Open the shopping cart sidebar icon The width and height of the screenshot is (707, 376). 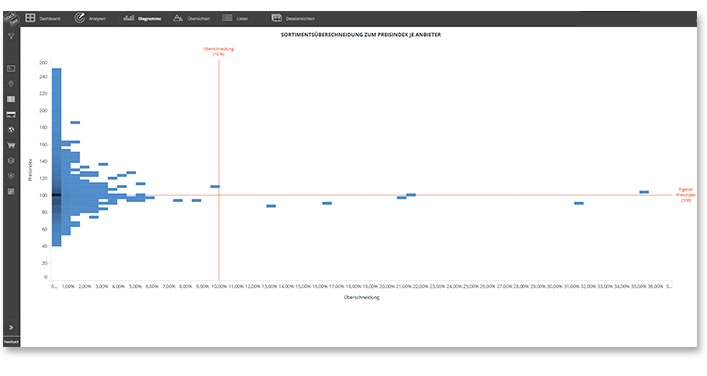pos(11,145)
